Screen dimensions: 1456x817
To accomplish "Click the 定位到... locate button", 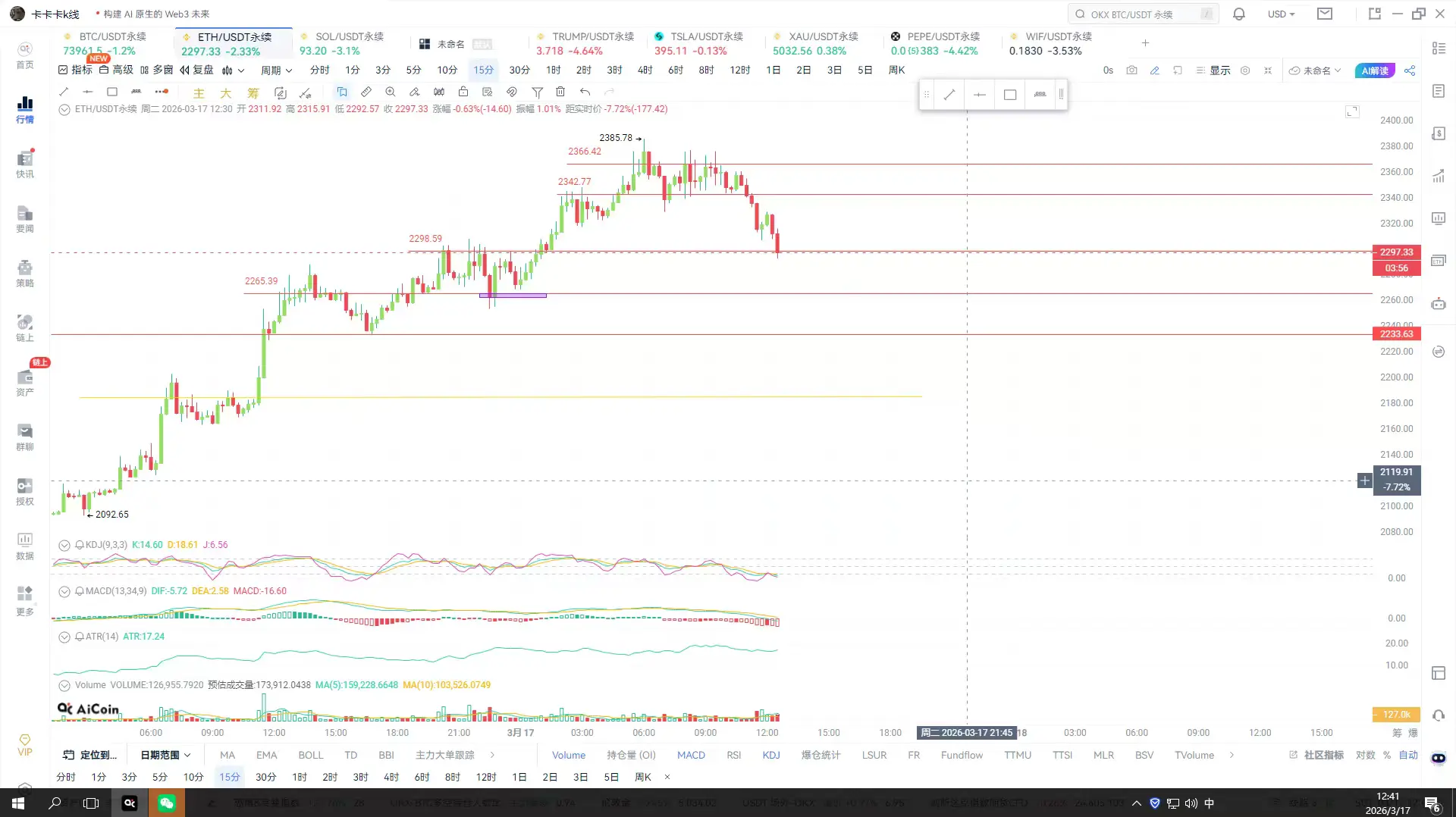I will [90, 755].
